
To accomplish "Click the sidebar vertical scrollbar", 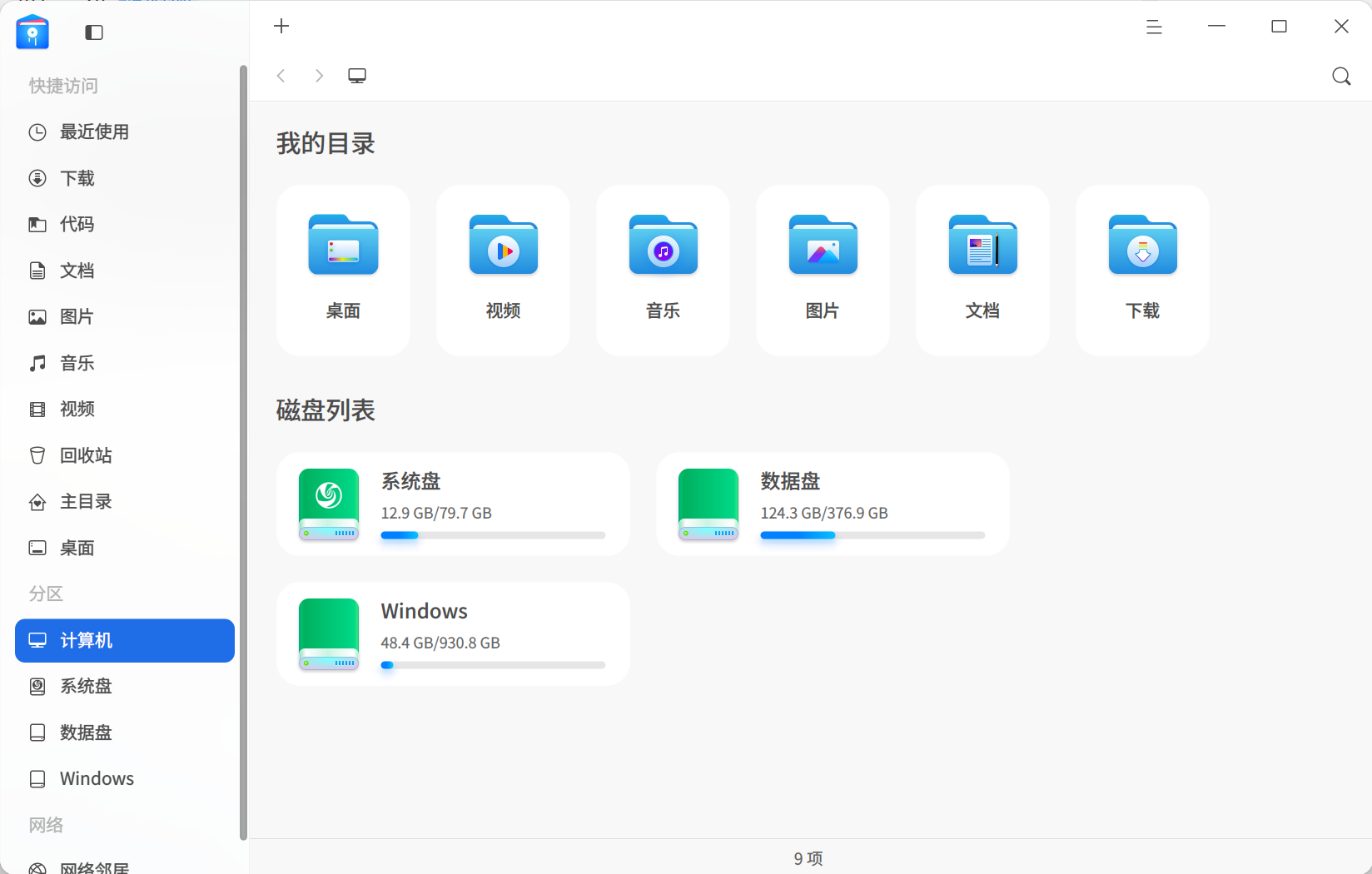I will click(x=243, y=453).
